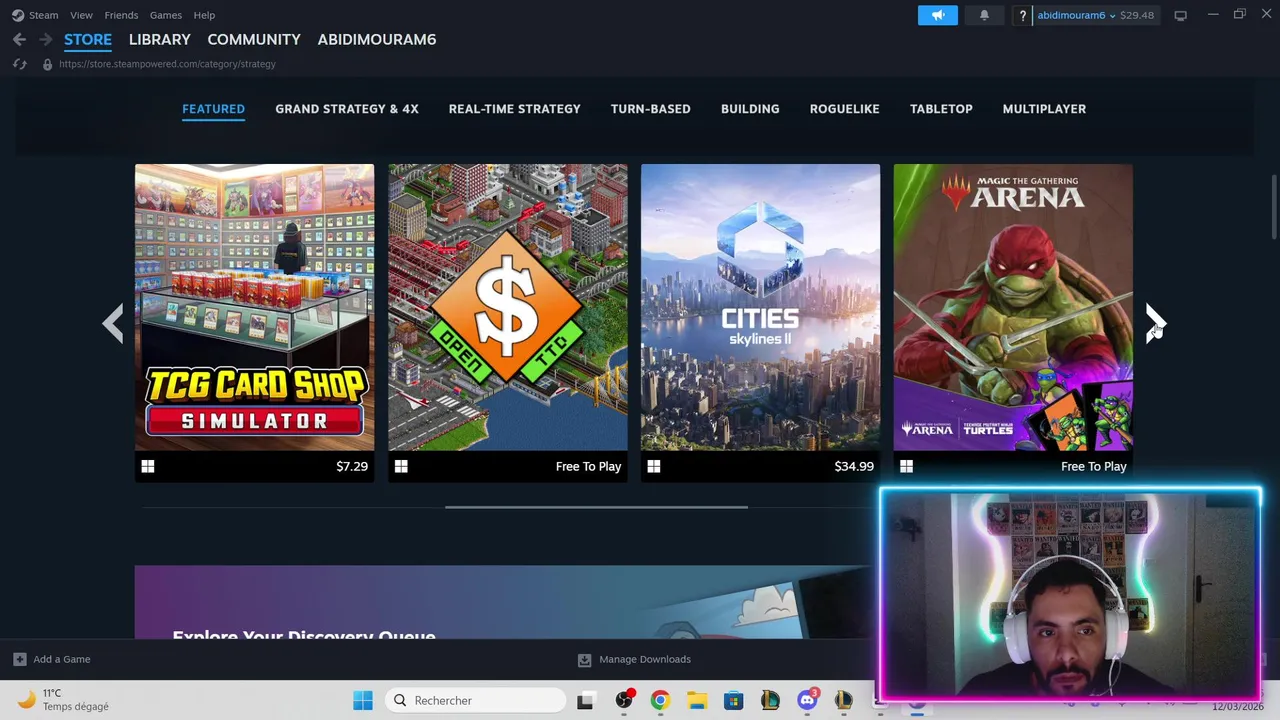Click the $34.99 price label
The height and width of the screenshot is (720, 1280).
tap(854, 466)
